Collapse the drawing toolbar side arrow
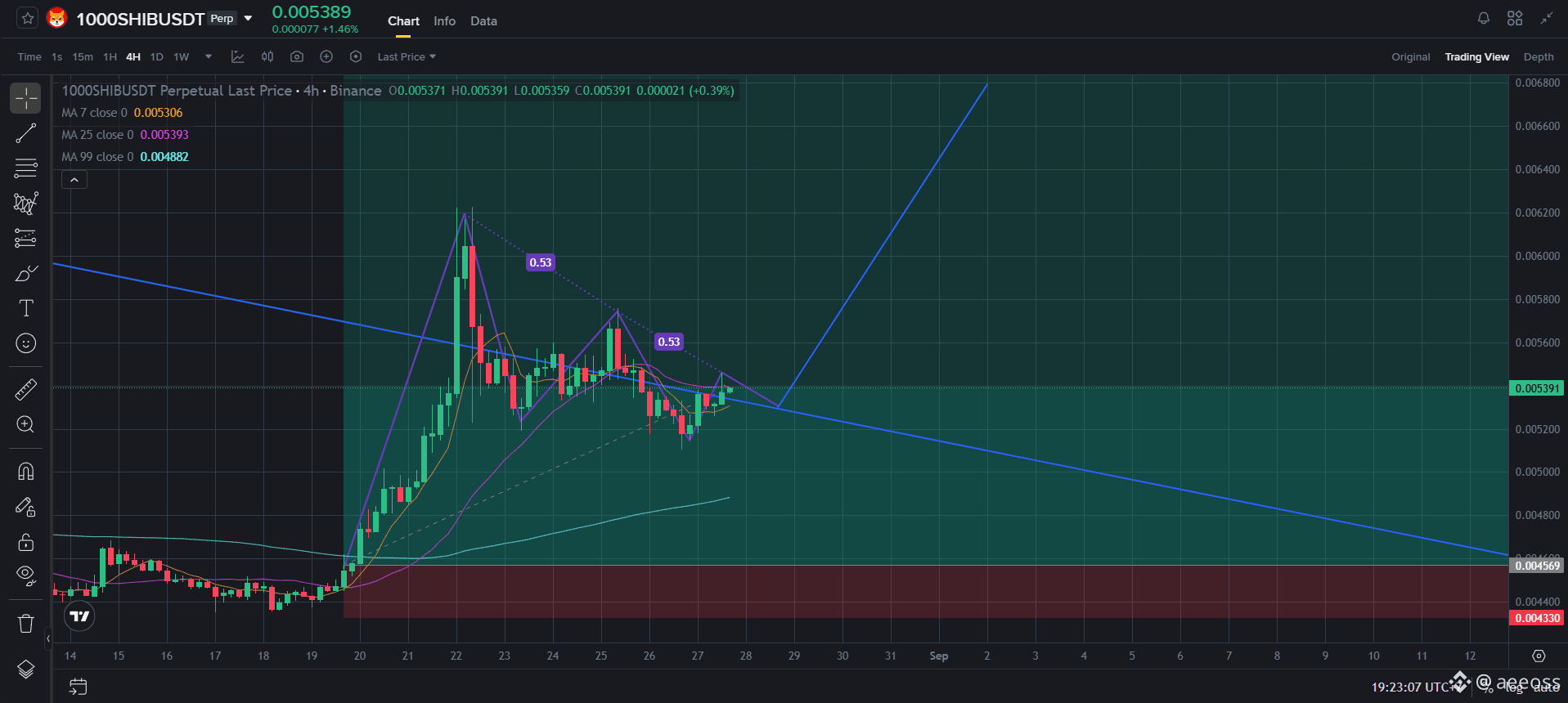 (48, 638)
